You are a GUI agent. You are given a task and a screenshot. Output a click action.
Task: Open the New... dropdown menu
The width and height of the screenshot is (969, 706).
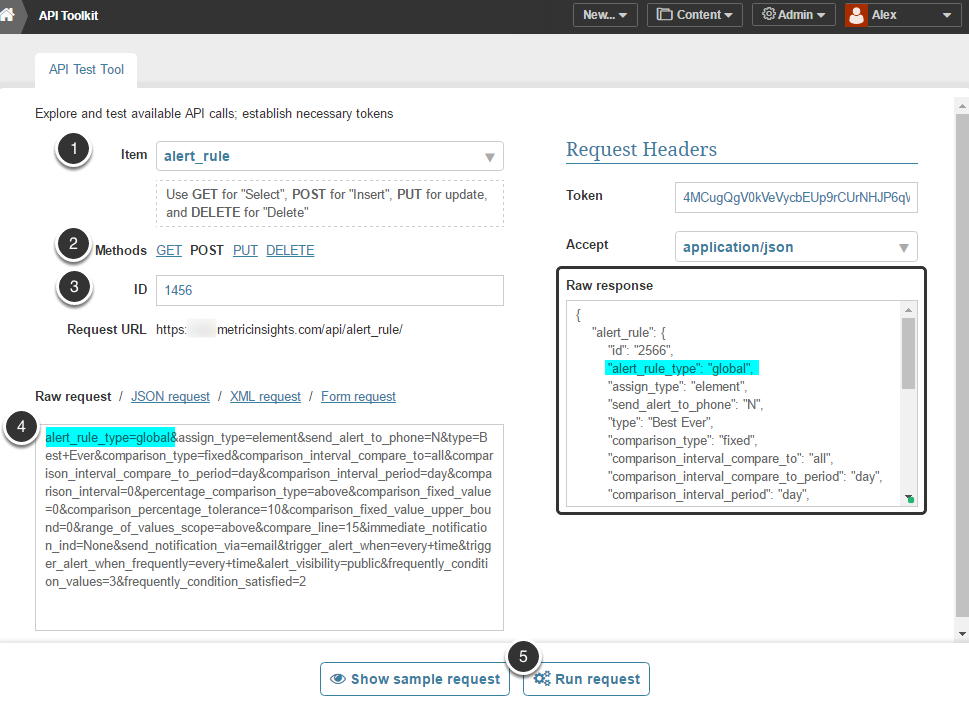click(604, 15)
